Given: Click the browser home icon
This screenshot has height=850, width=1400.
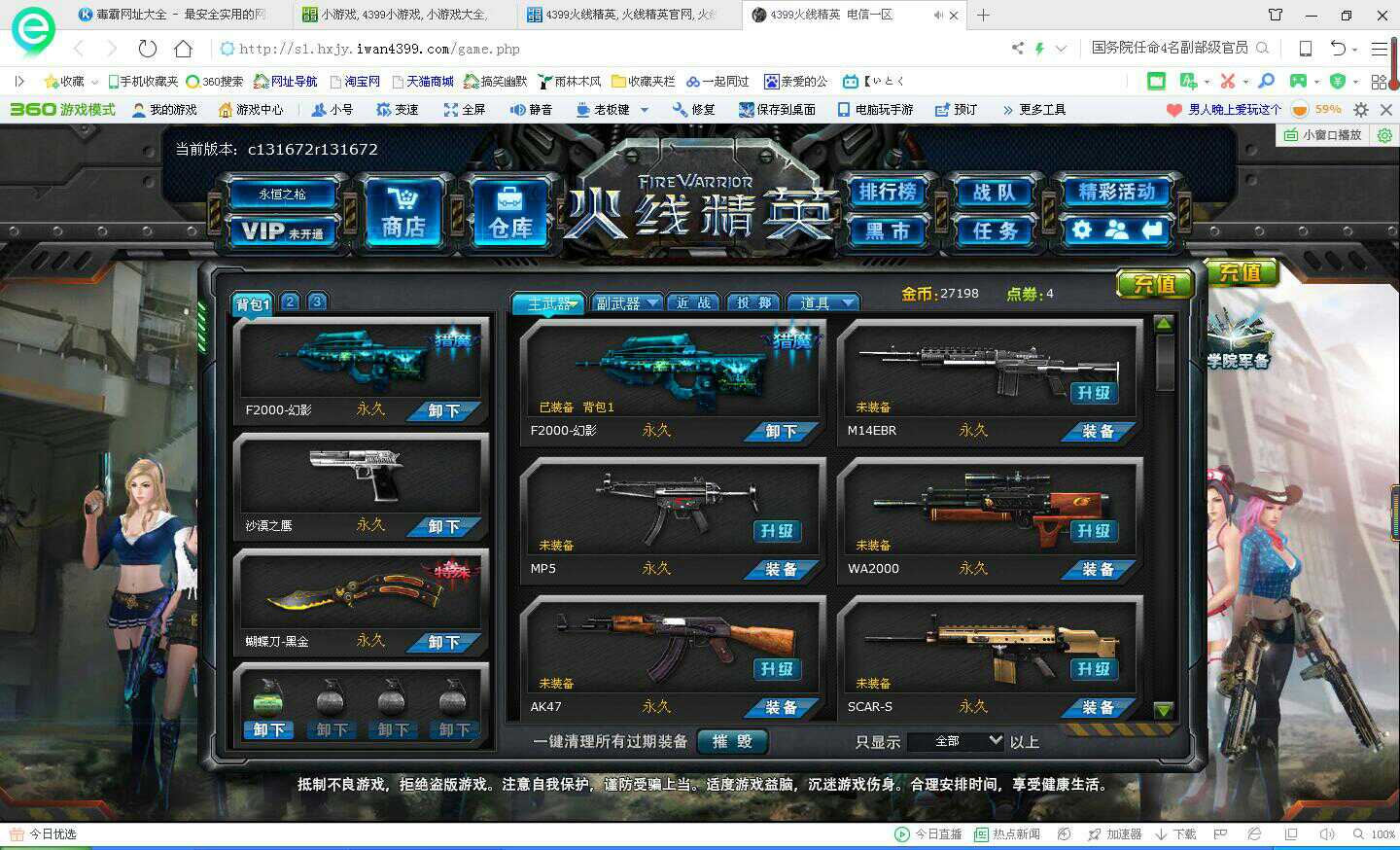Looking at the screenshot, I should [x=183, y=49].
